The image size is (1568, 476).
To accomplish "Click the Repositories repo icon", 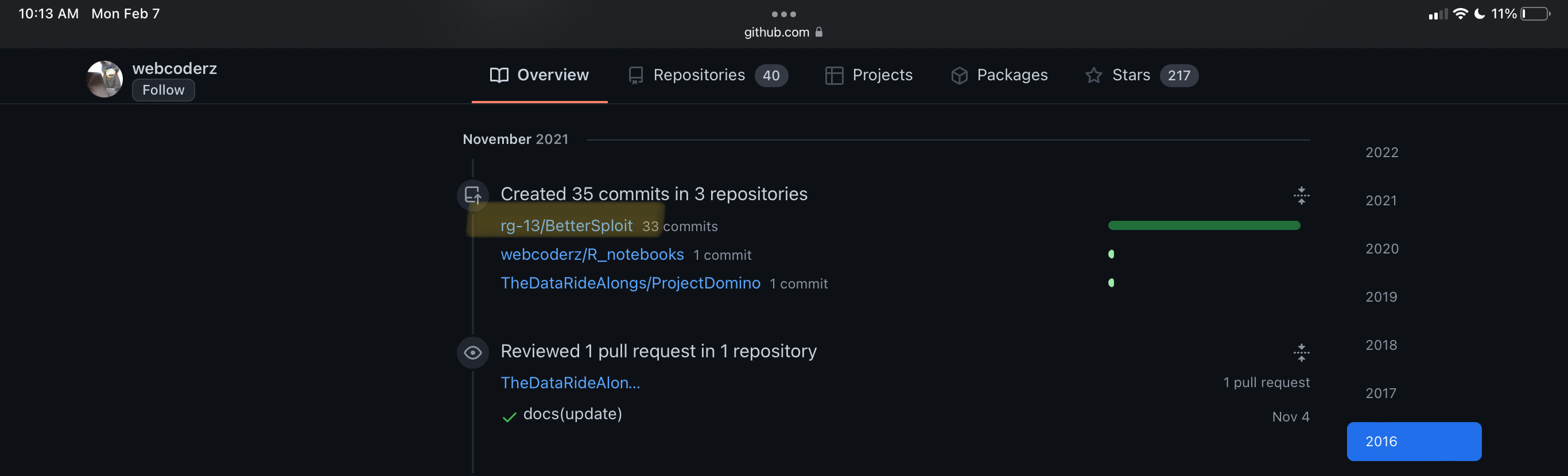I will 635,75.
